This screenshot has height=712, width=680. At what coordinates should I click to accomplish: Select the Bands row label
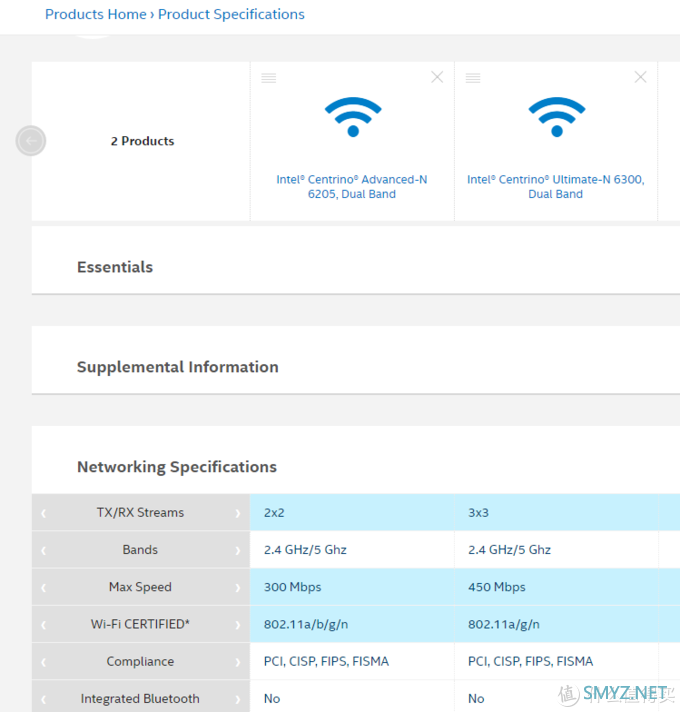(140, 550)
